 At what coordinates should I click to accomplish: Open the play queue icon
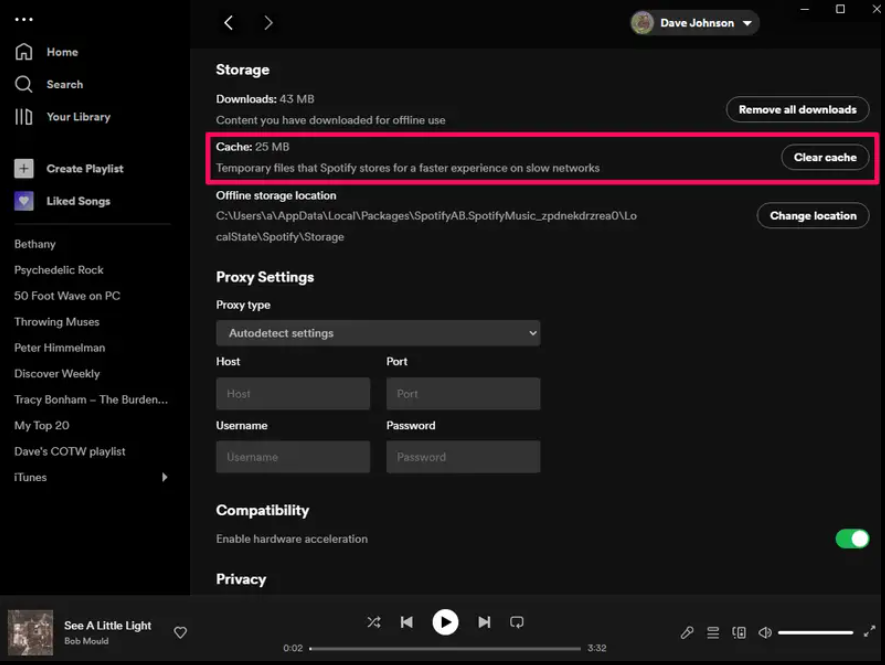(x=713, y=632)
